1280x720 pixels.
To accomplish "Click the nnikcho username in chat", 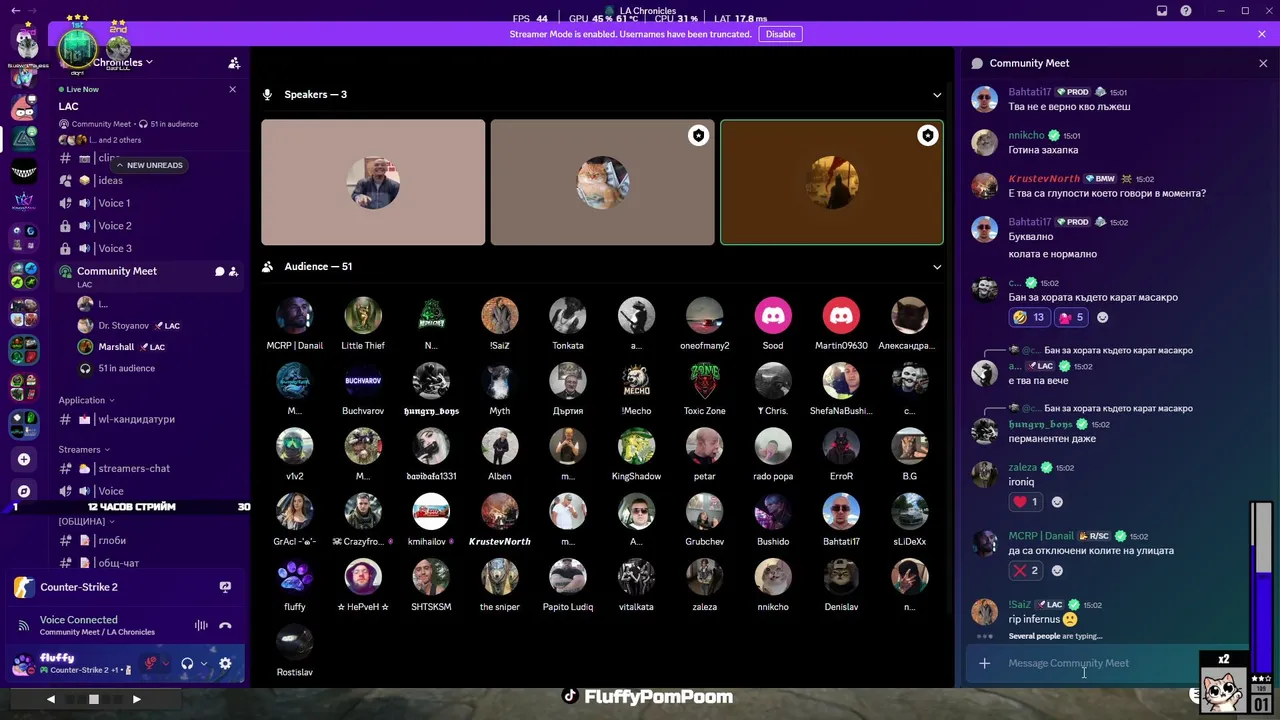I will pos(1026,135).
